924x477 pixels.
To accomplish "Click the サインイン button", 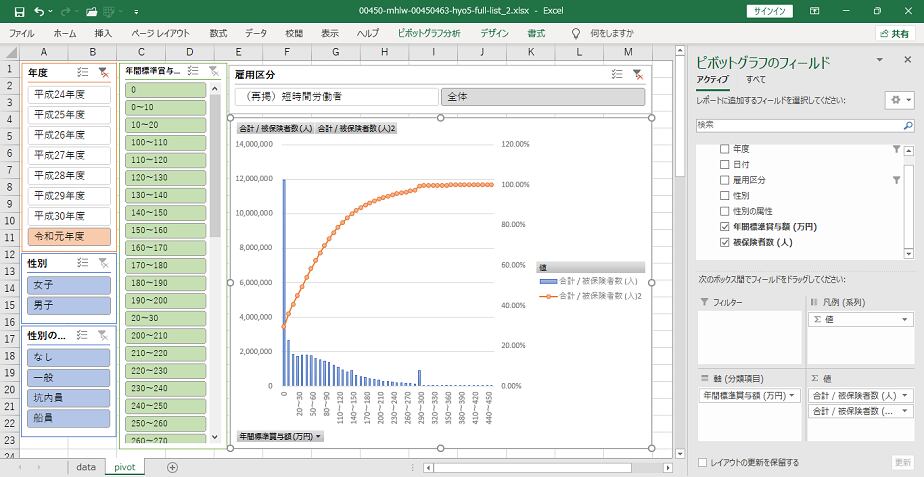I will click(x=769, y=11).
